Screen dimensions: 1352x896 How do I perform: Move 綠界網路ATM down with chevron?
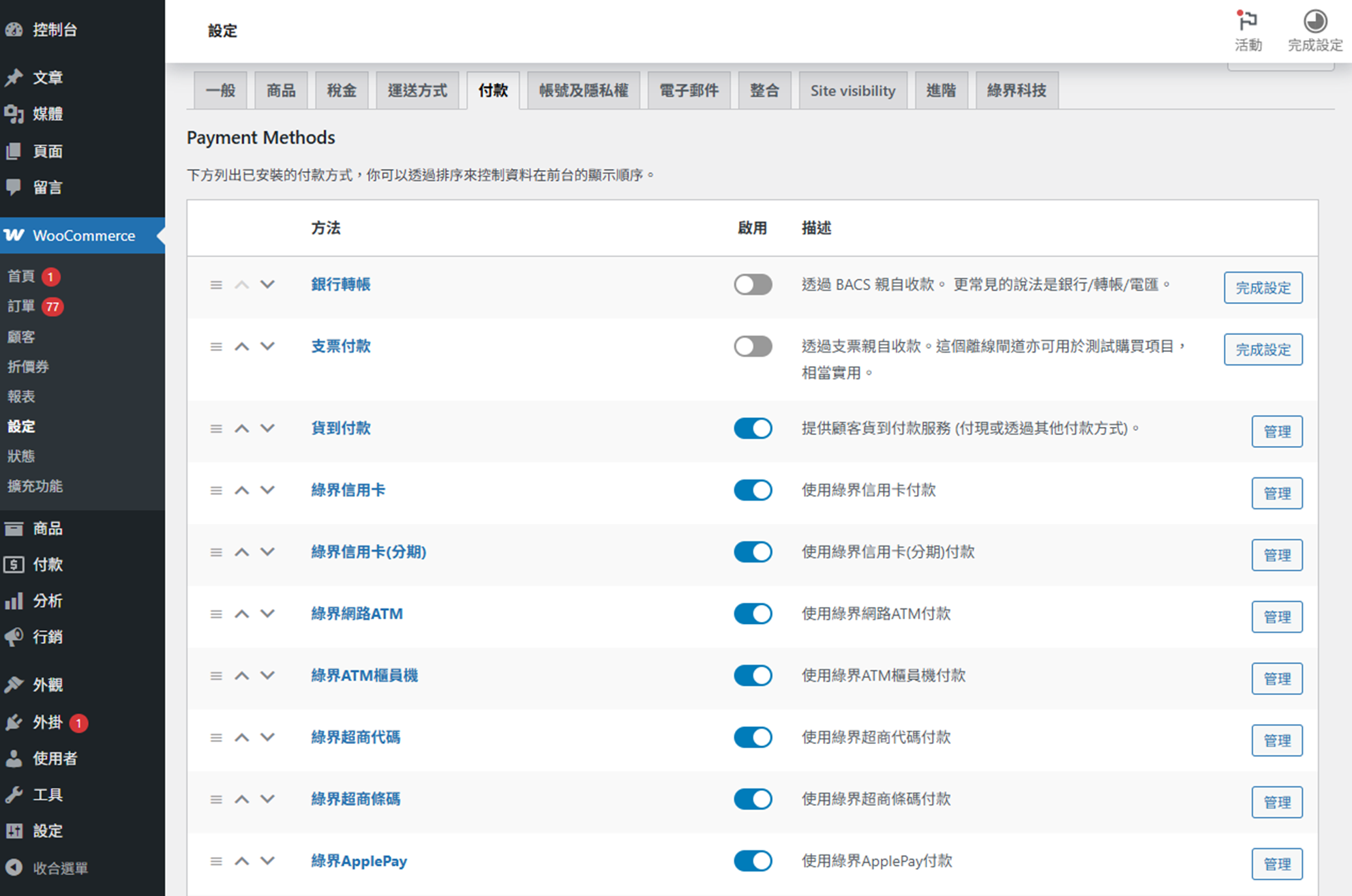point(267,614)
